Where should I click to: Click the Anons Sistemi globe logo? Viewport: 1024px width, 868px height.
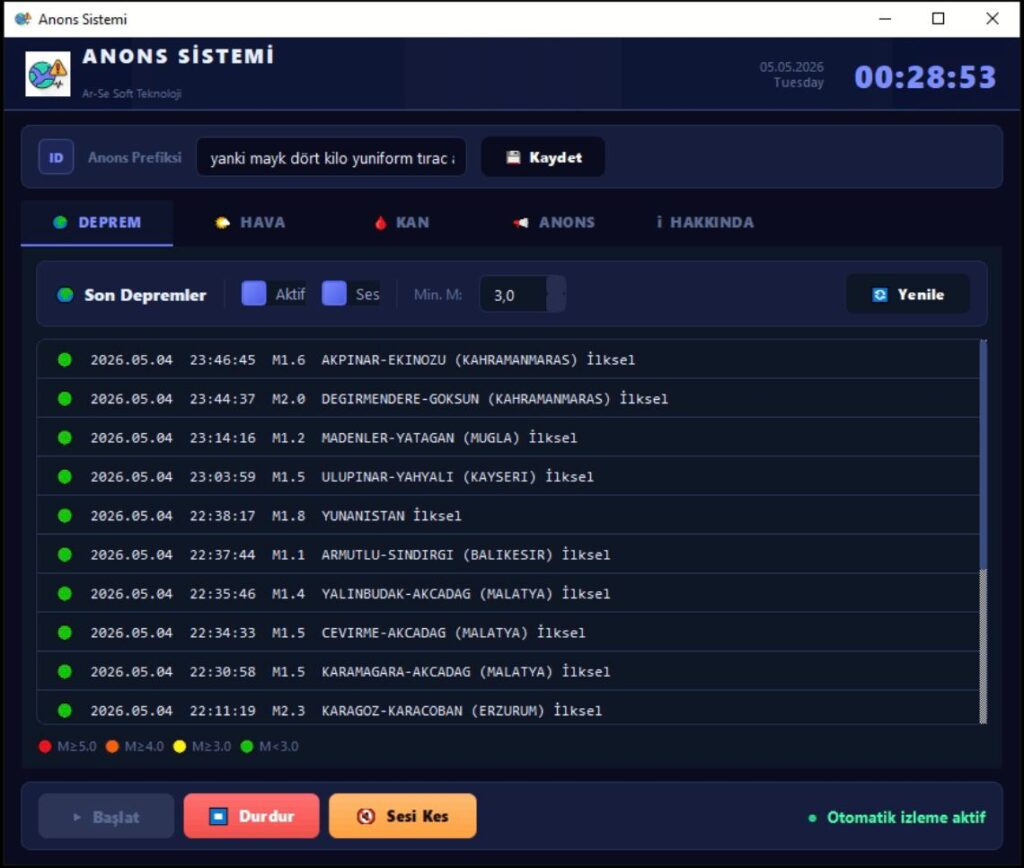(x=48, y=74)
